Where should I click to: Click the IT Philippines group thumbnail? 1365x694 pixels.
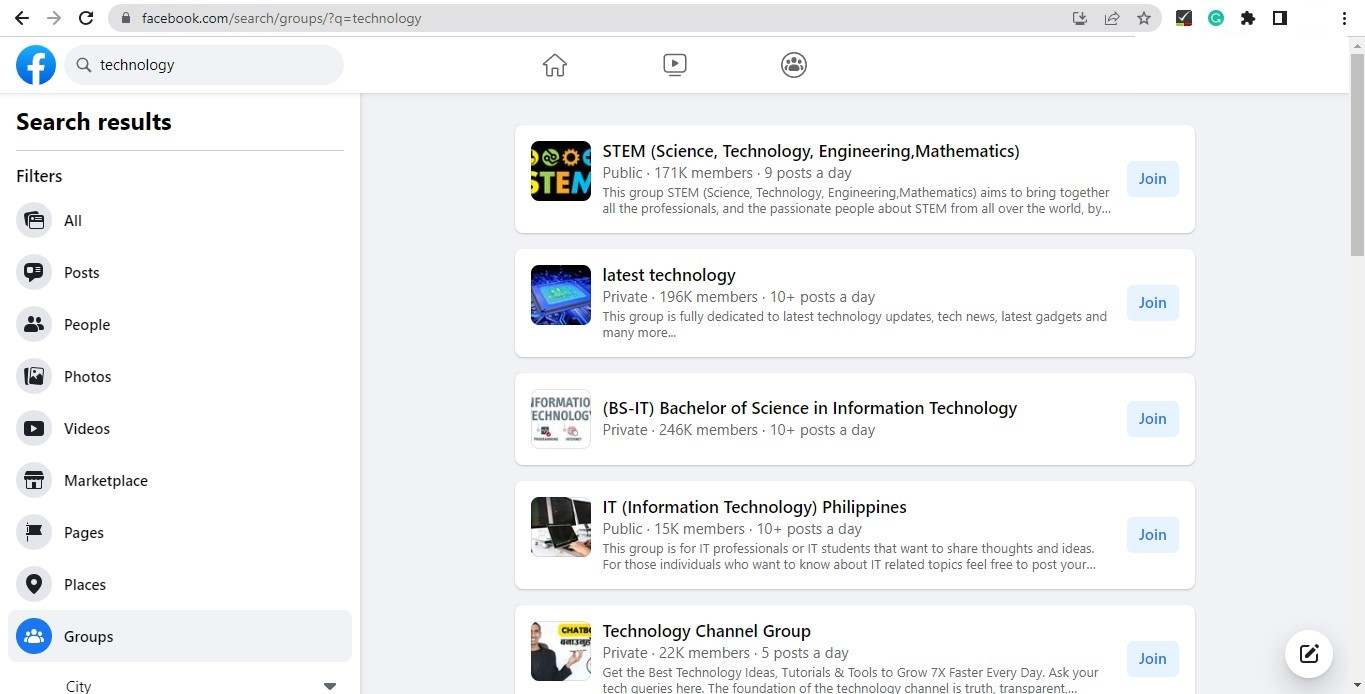(561, 527)
